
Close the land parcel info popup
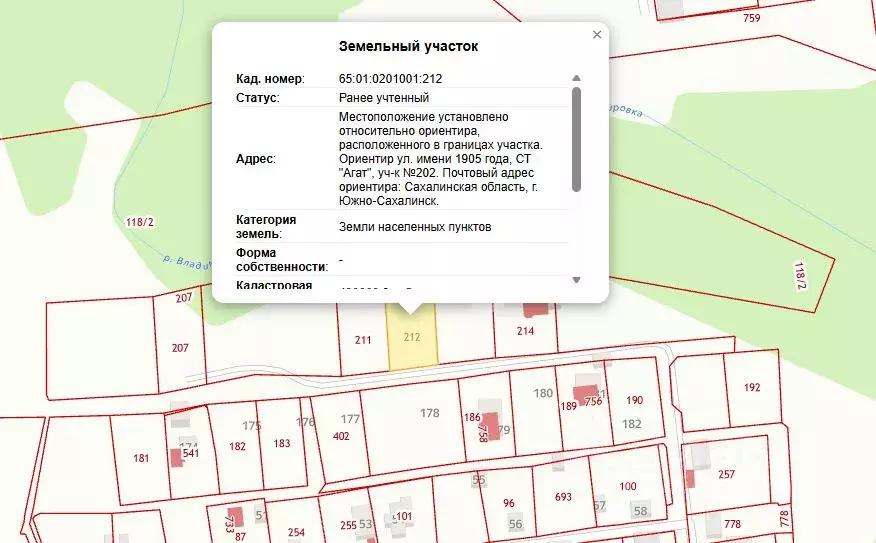(597, 35)
